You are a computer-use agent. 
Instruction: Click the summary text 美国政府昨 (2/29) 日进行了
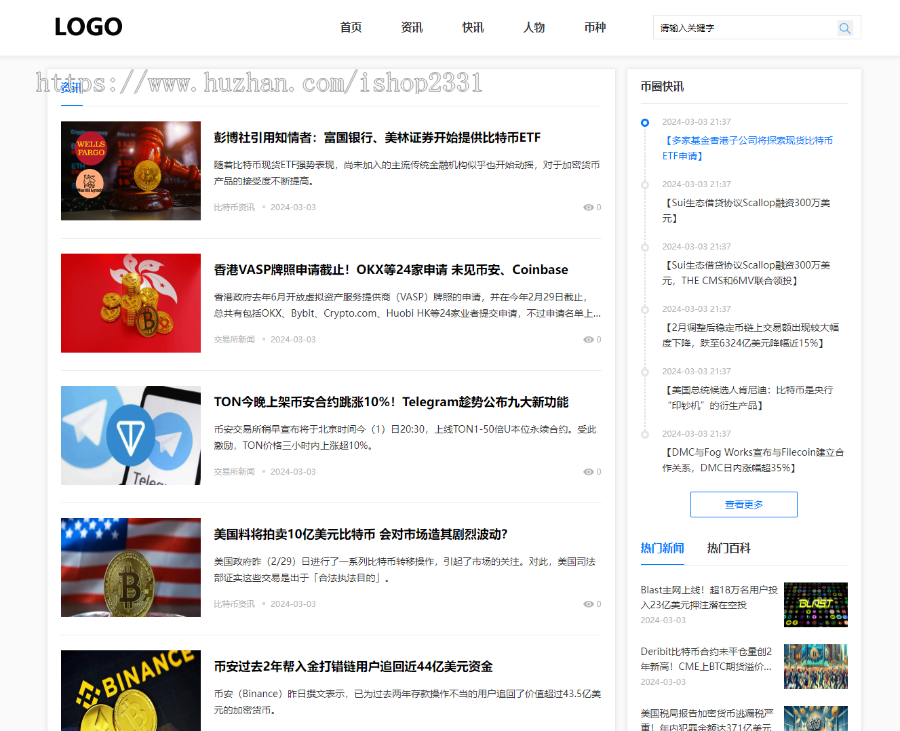tap(405, 570)
